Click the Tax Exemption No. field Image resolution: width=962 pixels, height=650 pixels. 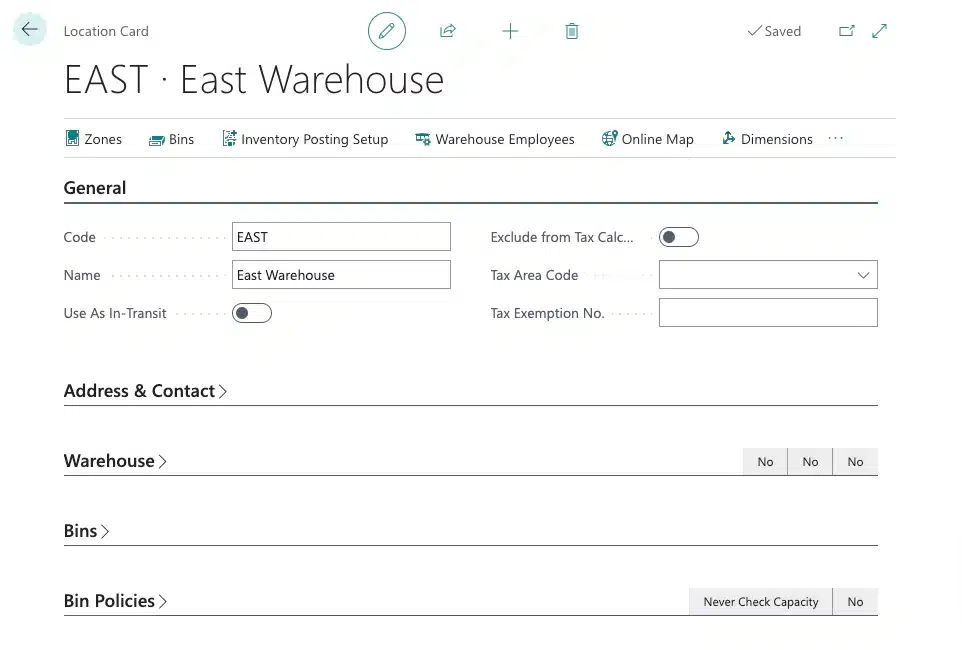768,313
